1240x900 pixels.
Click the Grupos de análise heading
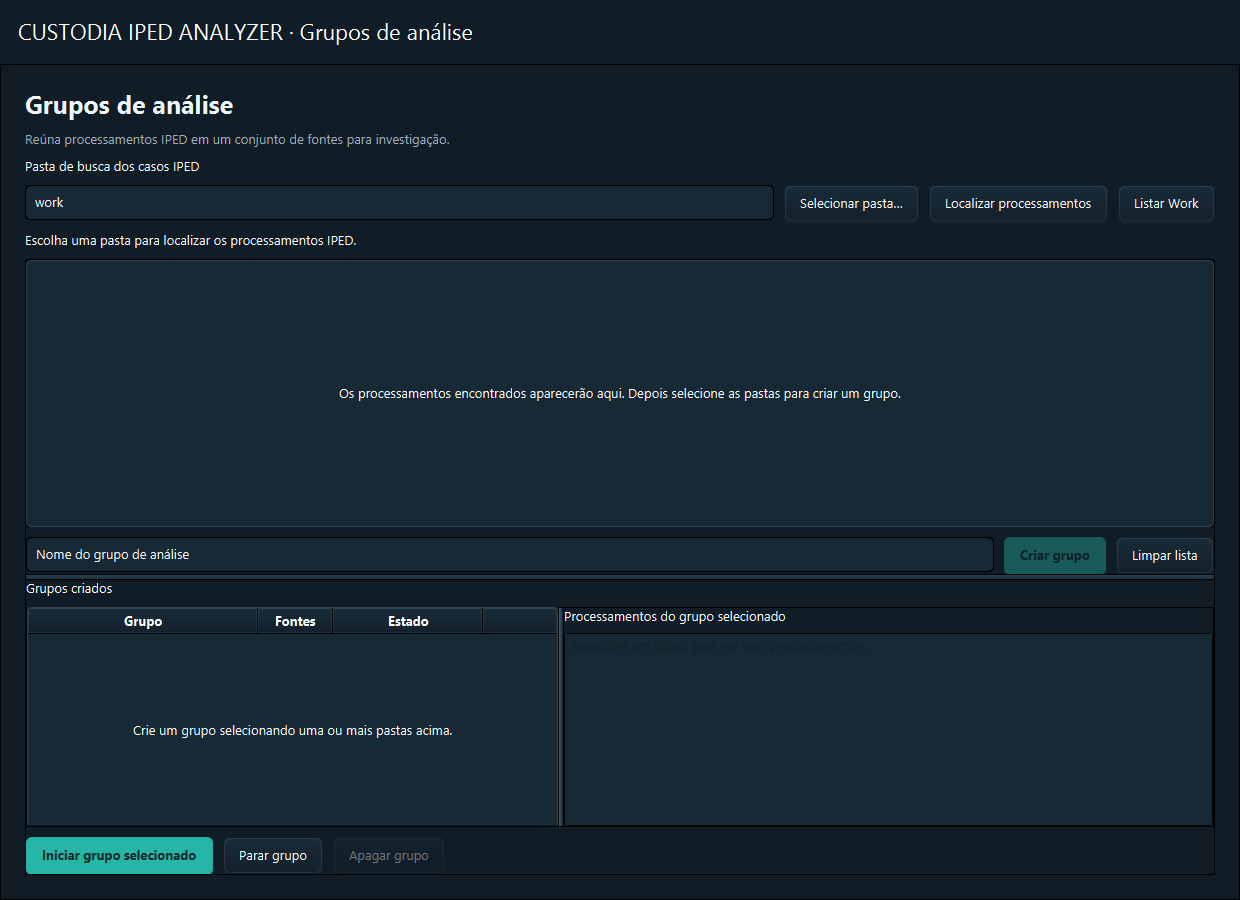click(129, 105)
